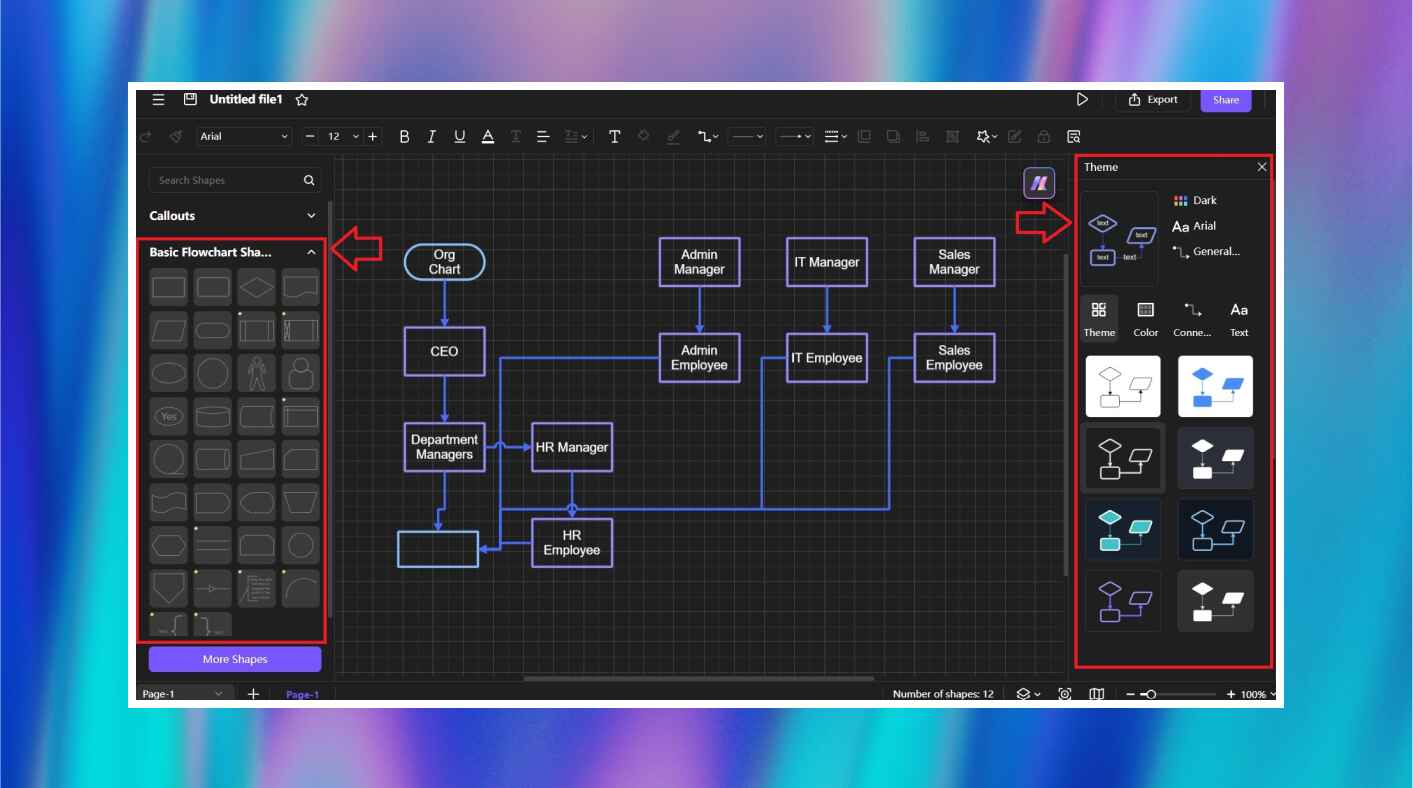
Task: Click the align shapes icon
Action: pos(922,136)
